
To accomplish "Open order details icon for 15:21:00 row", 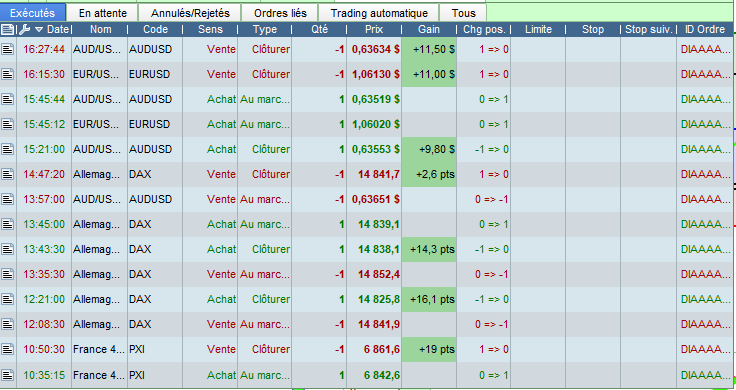I will coord(8,149).
